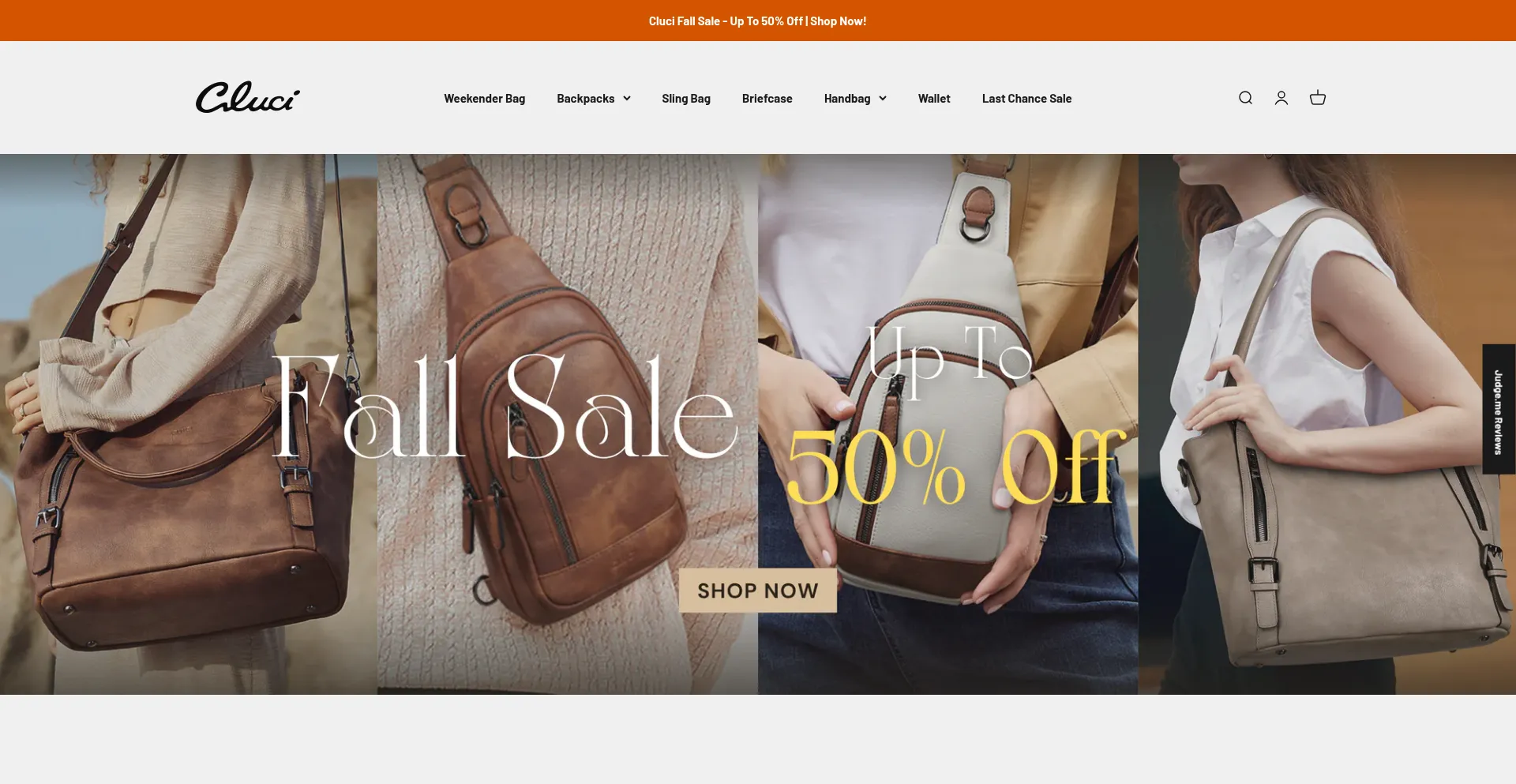The height and width of the screenshot is (784, 1516).
Task: Expand the Handbag dropdown chevron
Action: click(x=883, y=99)
